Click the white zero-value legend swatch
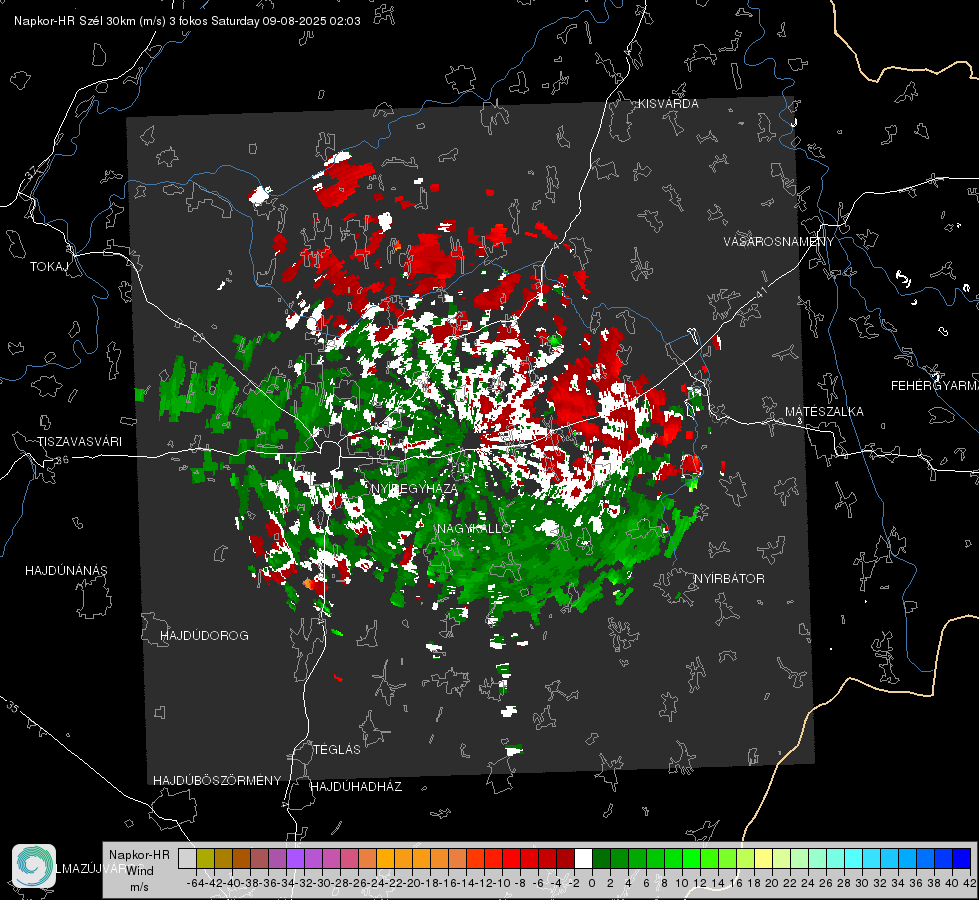The image size is (979, 900). (x=583, y=858)
